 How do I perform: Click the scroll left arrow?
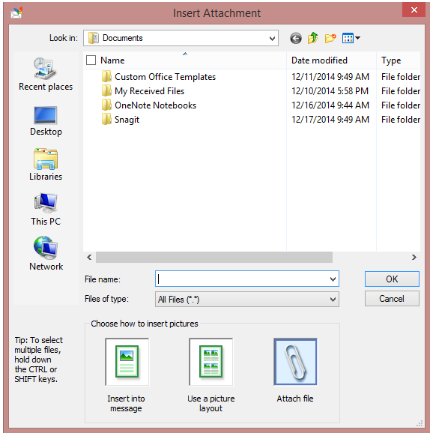pos(89,257)
